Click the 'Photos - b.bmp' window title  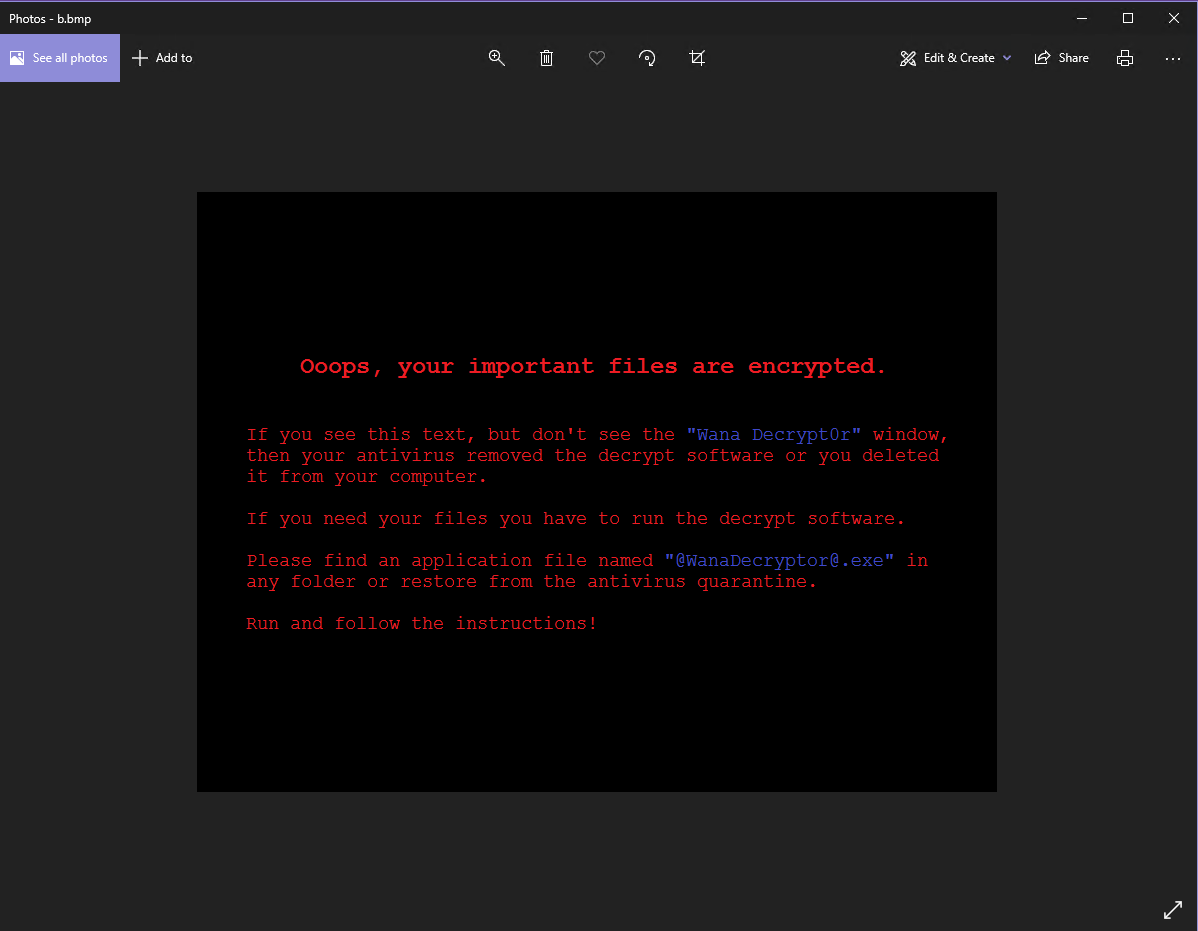point(50,18)
